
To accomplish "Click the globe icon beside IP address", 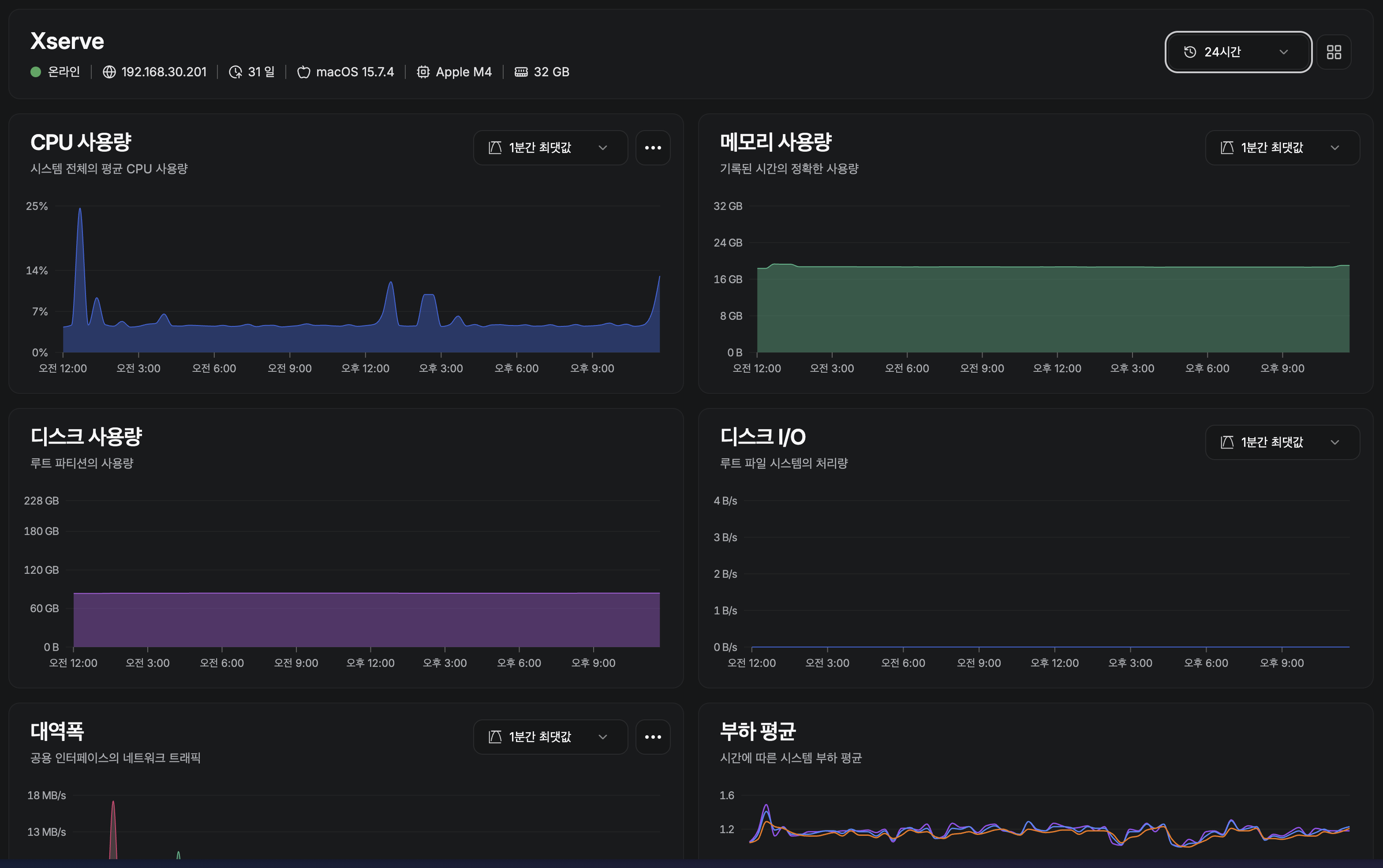I will [x=109, y=72].
